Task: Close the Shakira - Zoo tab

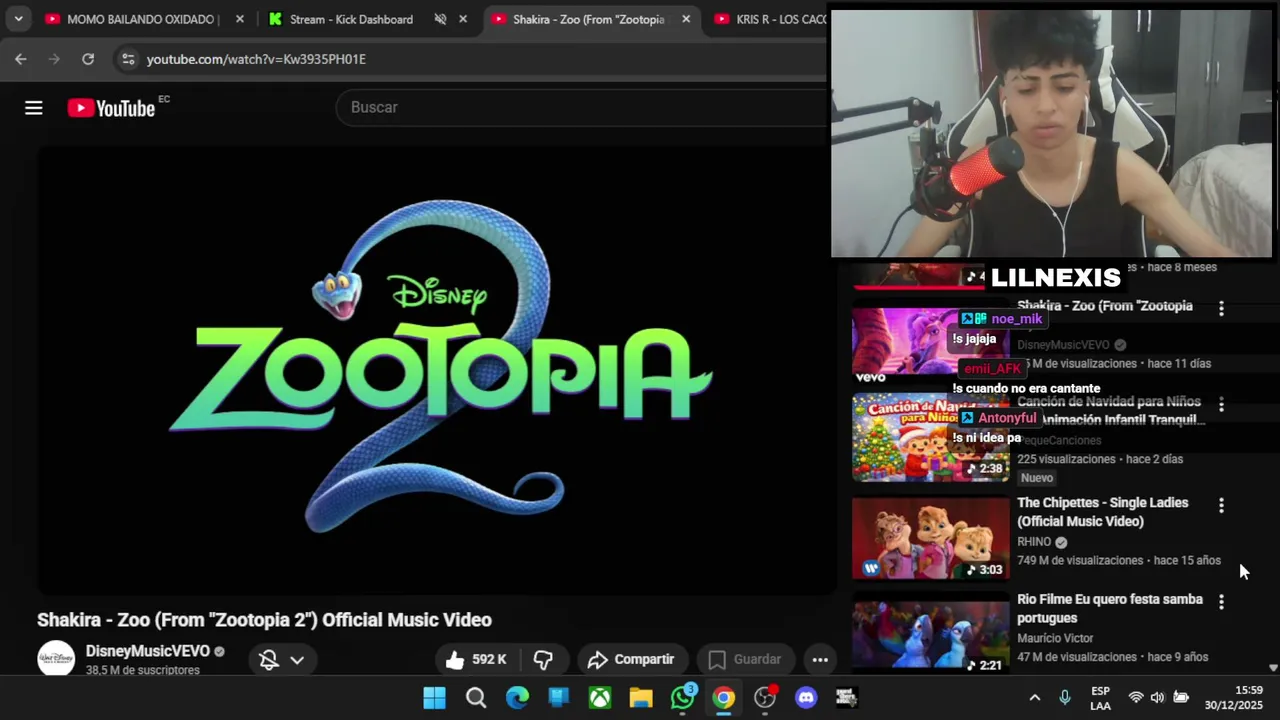Action: click(x=686, y=19)
